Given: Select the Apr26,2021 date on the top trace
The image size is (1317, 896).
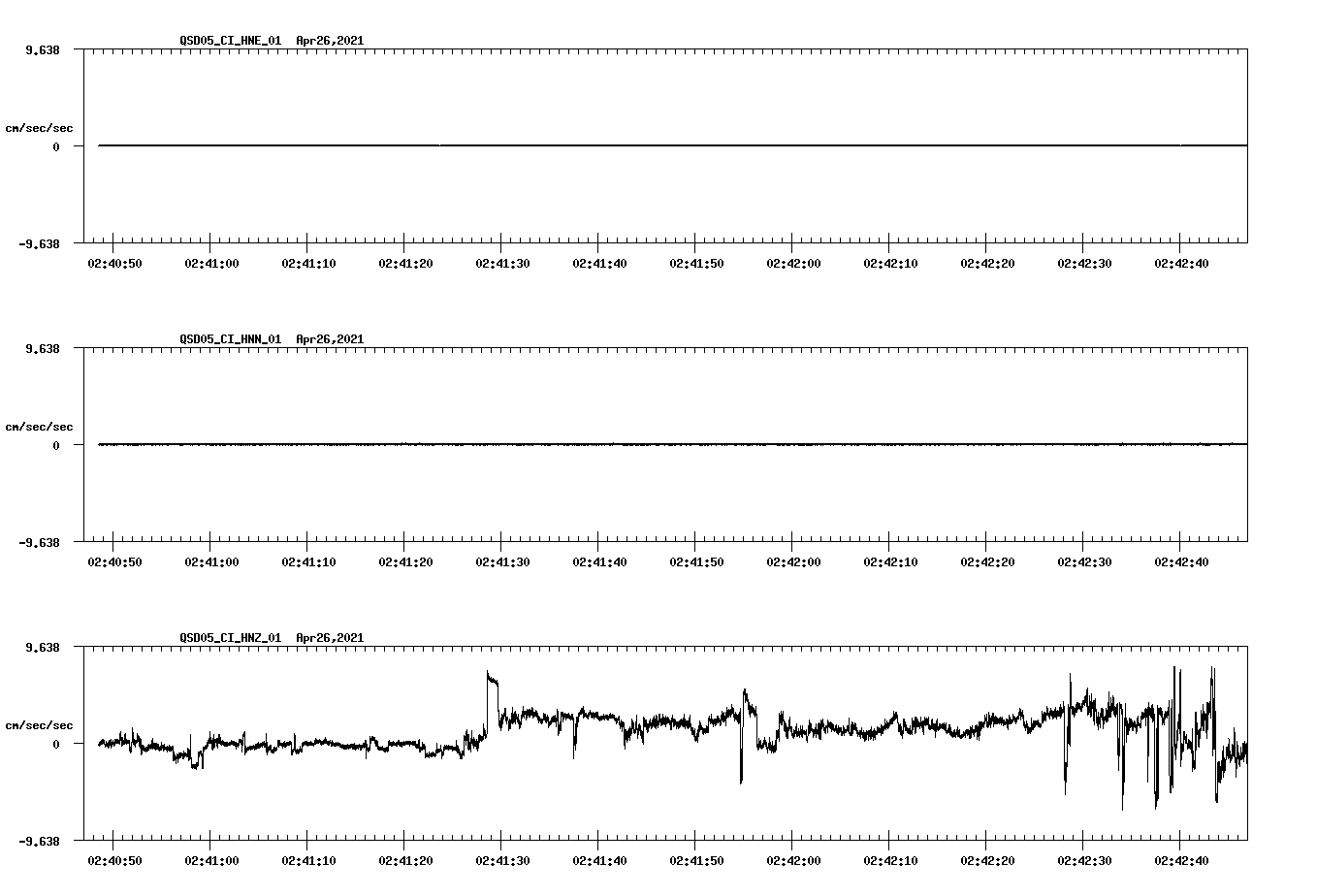Looking at the screenshot, I should tap(329, 42).
